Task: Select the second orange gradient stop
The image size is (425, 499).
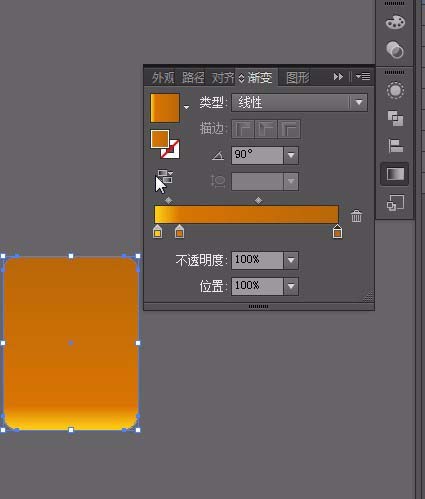Action: click(x=179, y=231)
